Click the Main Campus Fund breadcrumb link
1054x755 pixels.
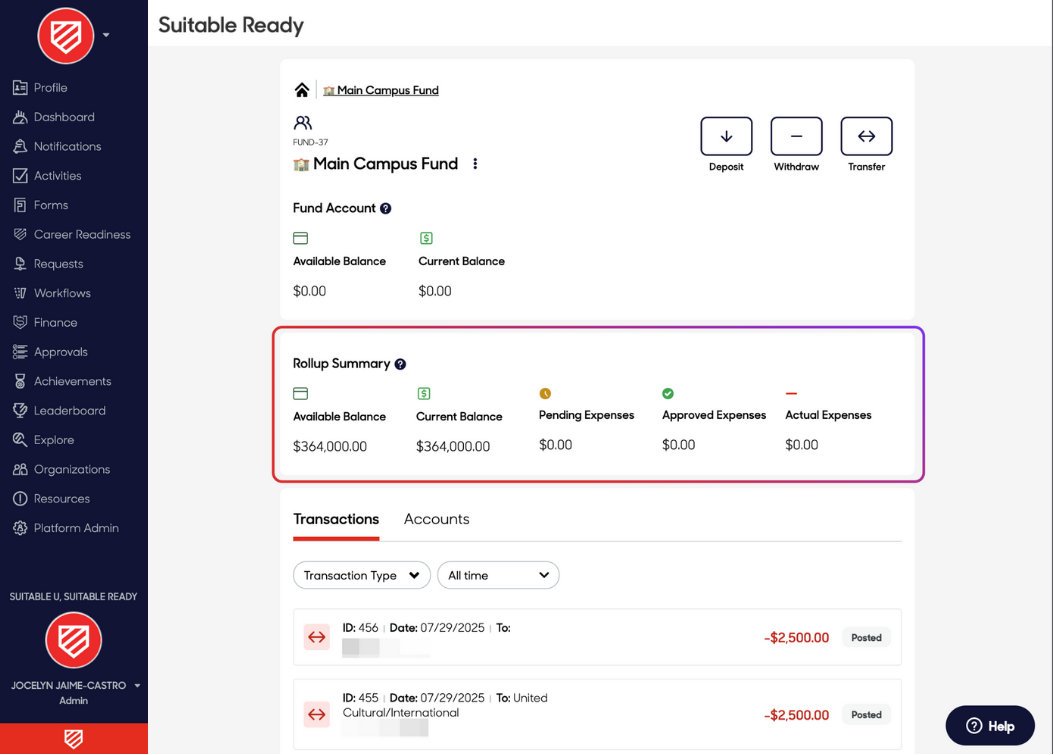[x=387, y=90]
